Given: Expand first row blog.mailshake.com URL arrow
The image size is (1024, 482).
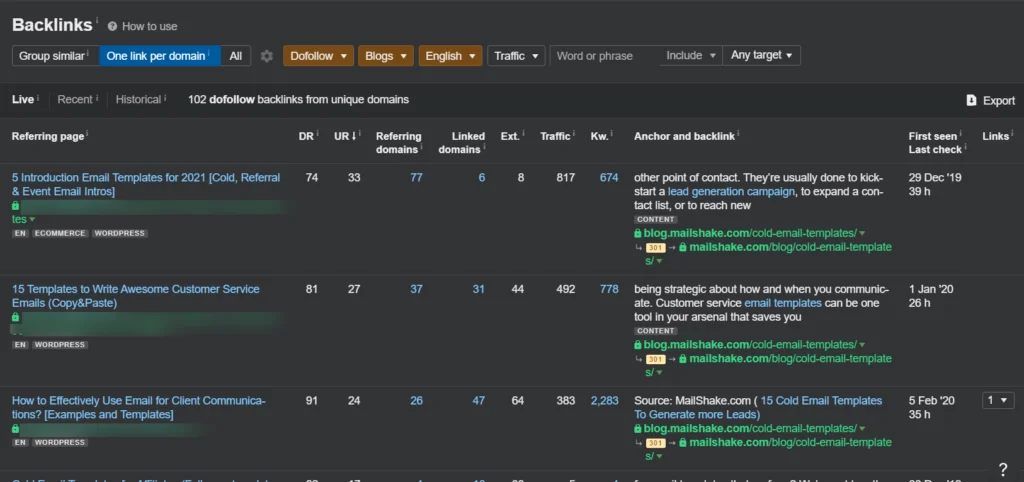Looking at the screenshot, I should (x=862, y=234).
